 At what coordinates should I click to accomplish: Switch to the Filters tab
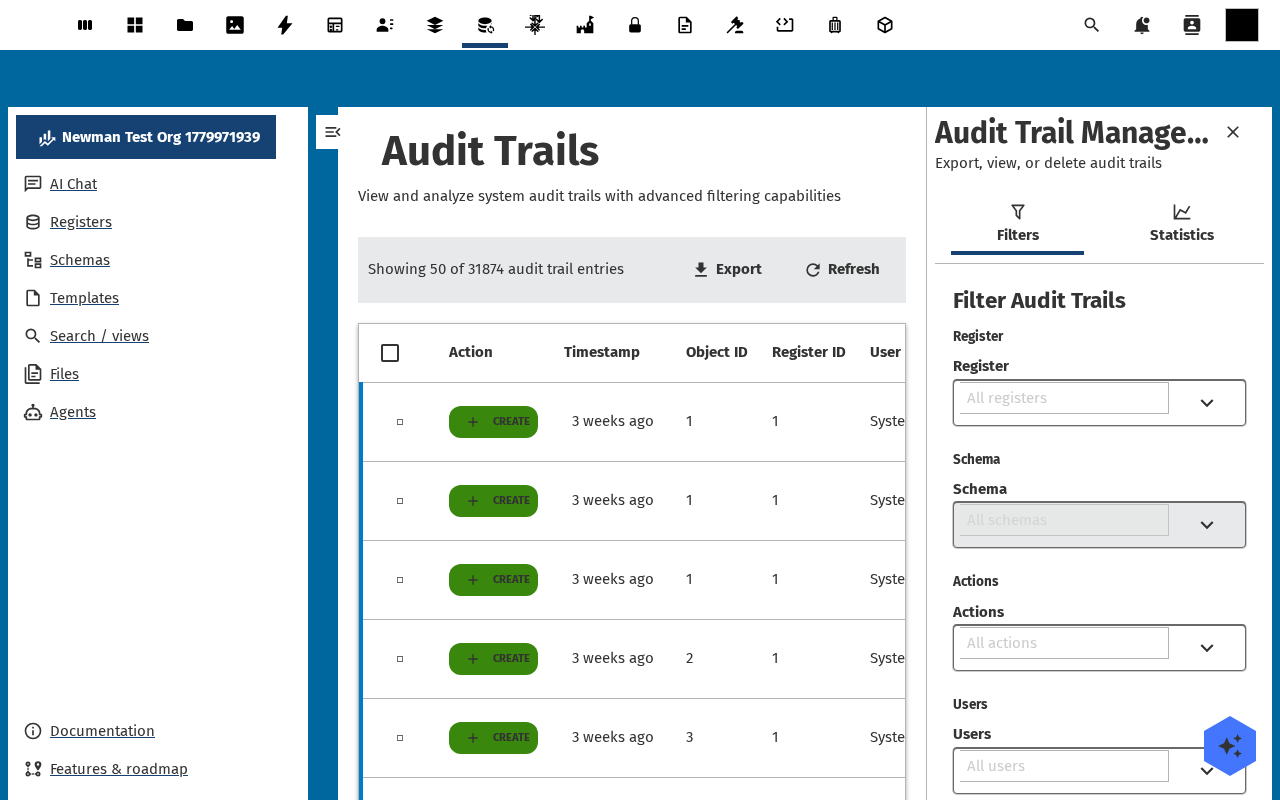click(1017, 224)
